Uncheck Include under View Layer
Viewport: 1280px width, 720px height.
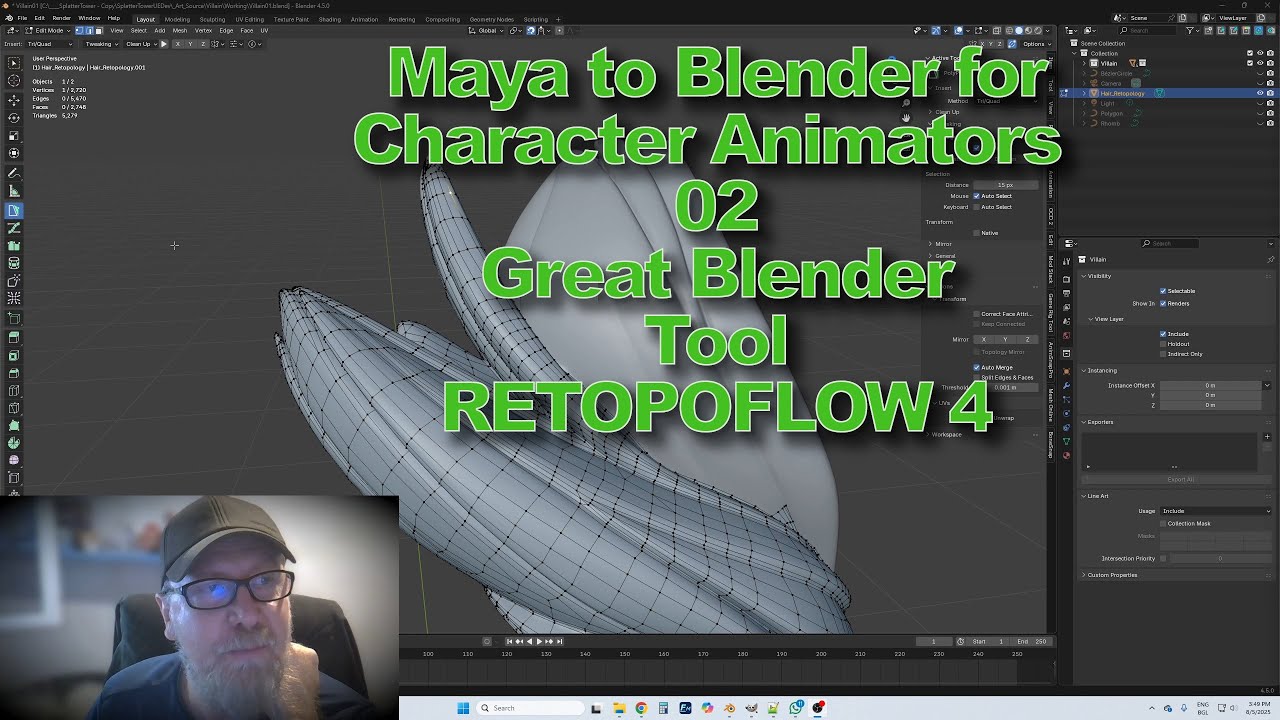(x=1163, y=334)
